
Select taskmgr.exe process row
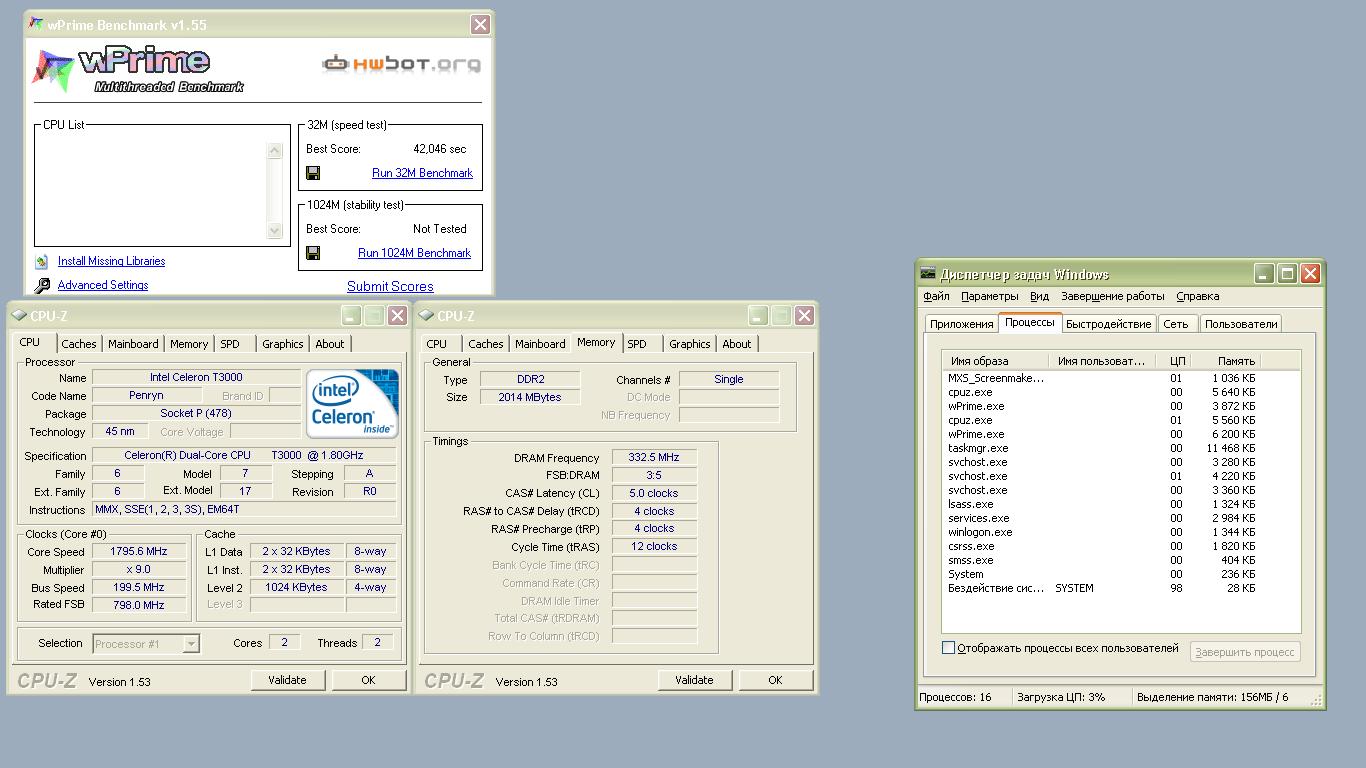point(1102,448)
